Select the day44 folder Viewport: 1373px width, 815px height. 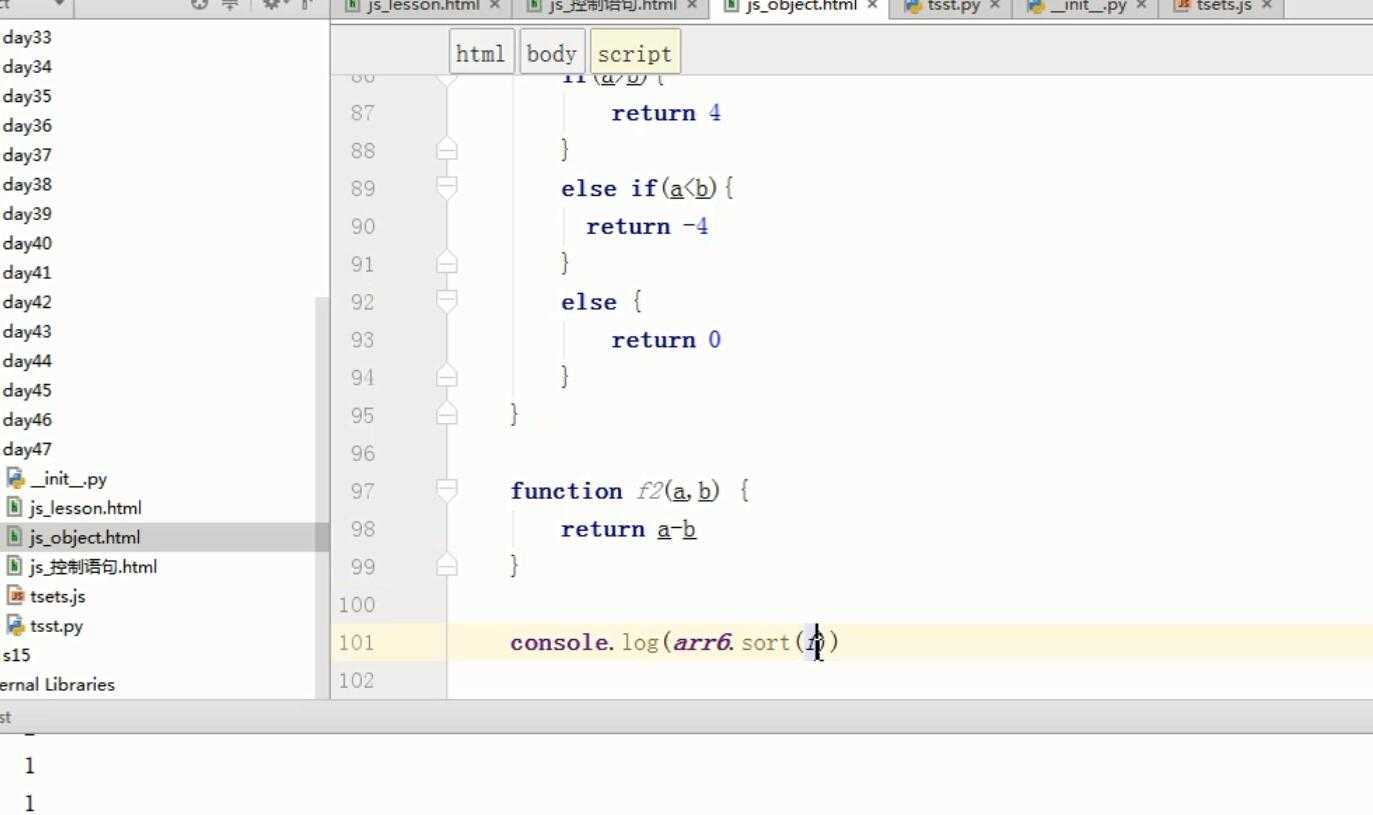pyautogui.click(x=27, y=361)
